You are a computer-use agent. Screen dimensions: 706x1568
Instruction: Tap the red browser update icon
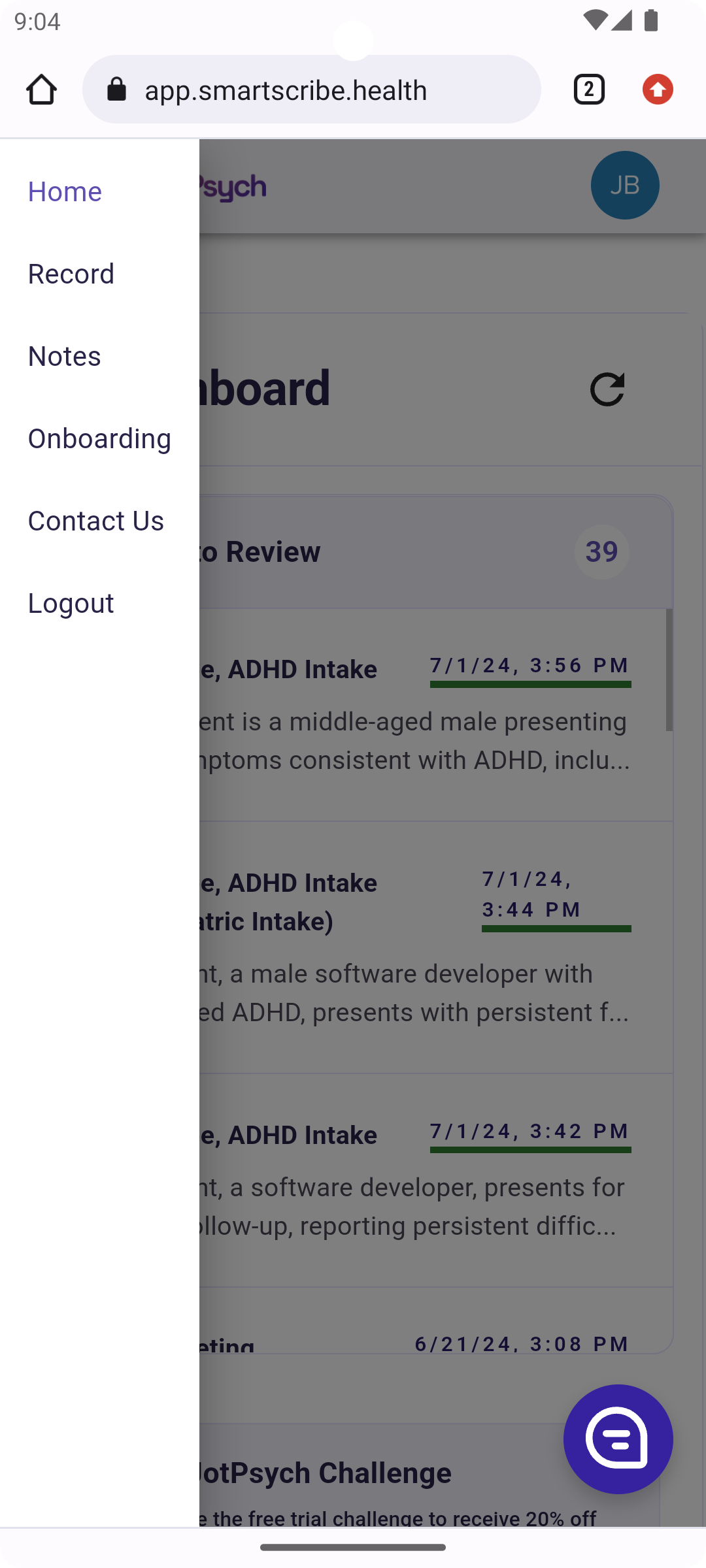pyautogui.click(x=658, y=90)
